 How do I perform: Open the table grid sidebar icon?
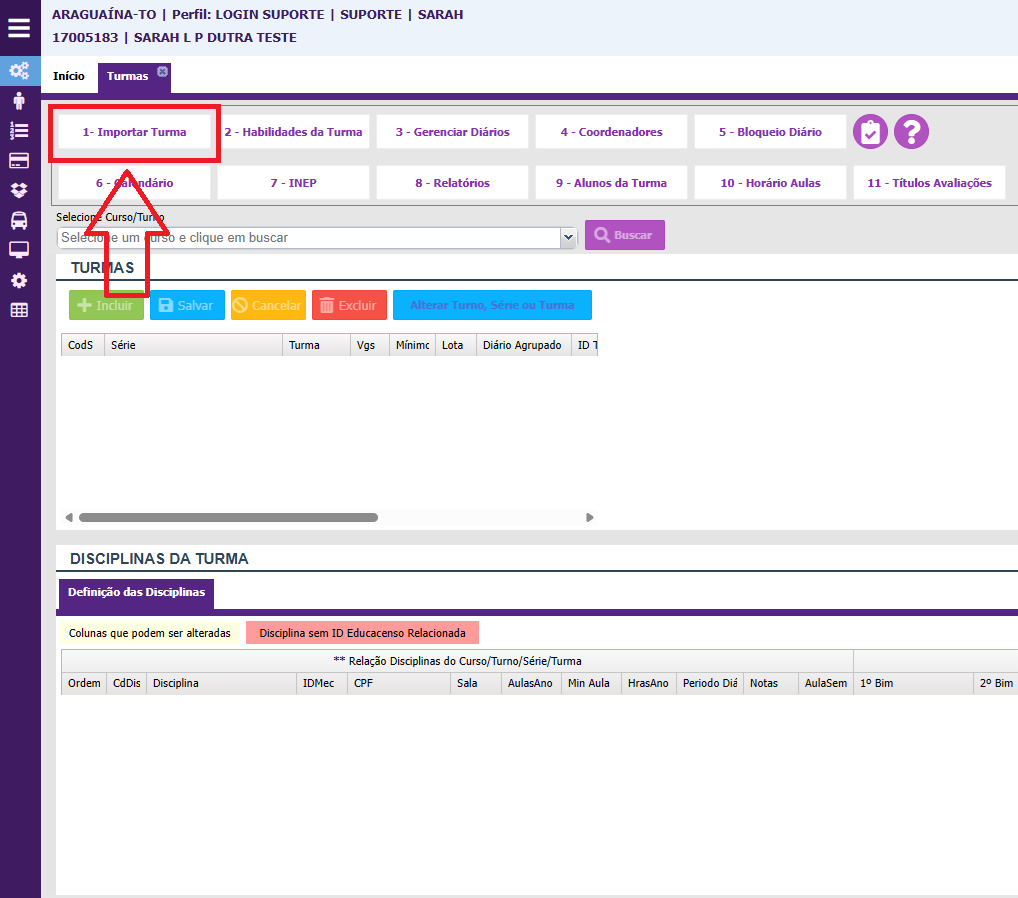click(x=19, y=310)
